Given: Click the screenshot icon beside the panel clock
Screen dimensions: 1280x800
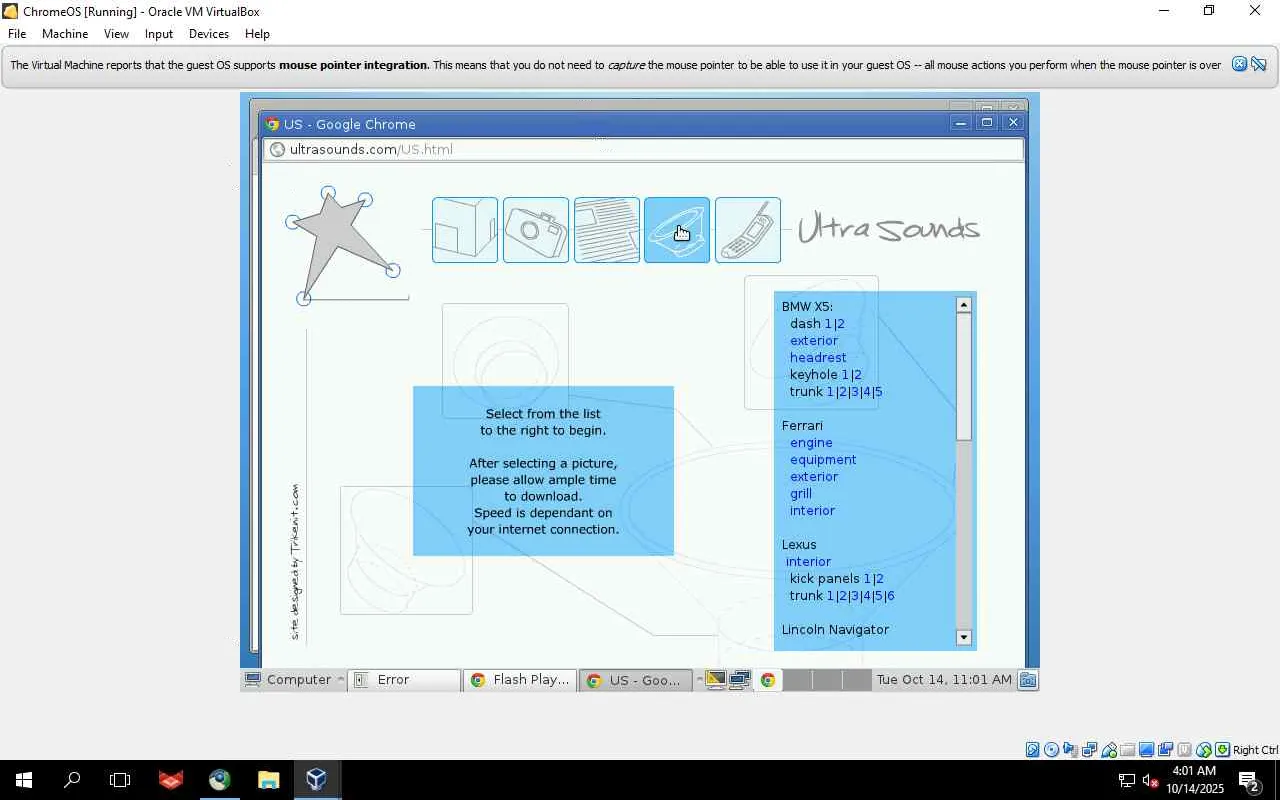Looking at the screenshot, I should point(1027,680).
